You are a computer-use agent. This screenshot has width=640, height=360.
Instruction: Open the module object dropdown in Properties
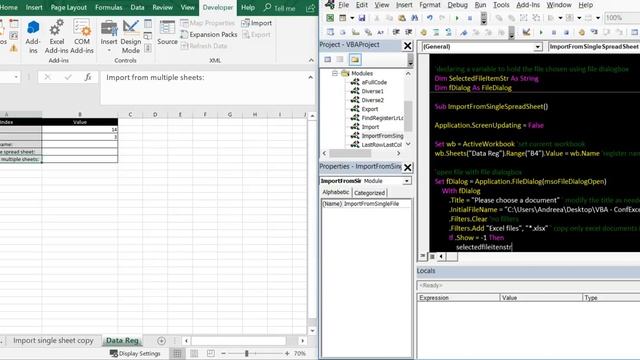coord(407,181)
